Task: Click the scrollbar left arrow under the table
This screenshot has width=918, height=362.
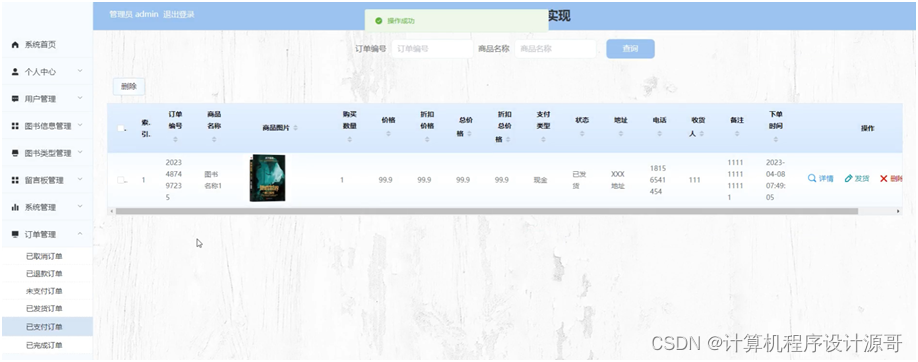Action: (x=111, y=211)
